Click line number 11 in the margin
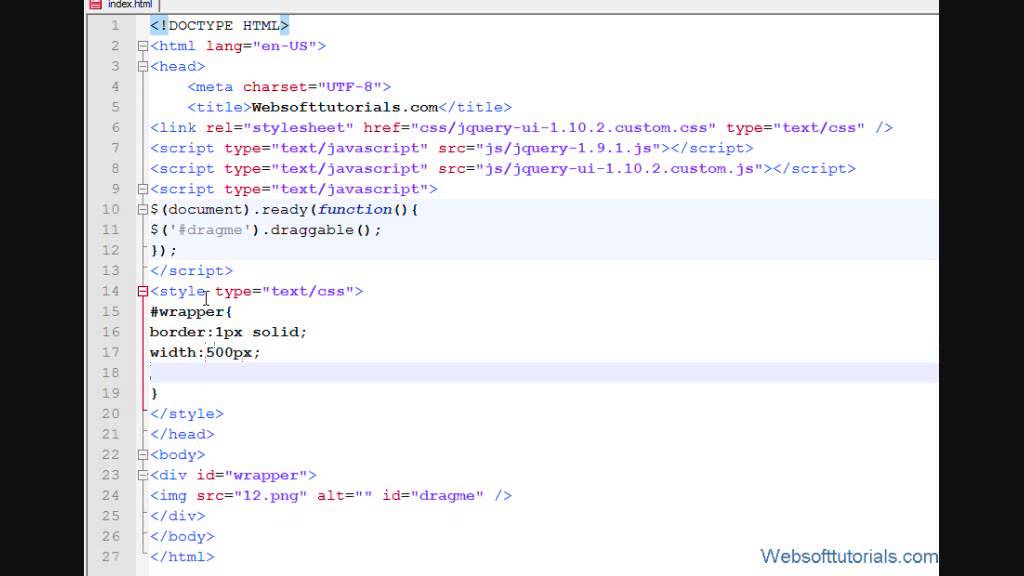Viewport: 1024px width, 576px height. point(110,230)
